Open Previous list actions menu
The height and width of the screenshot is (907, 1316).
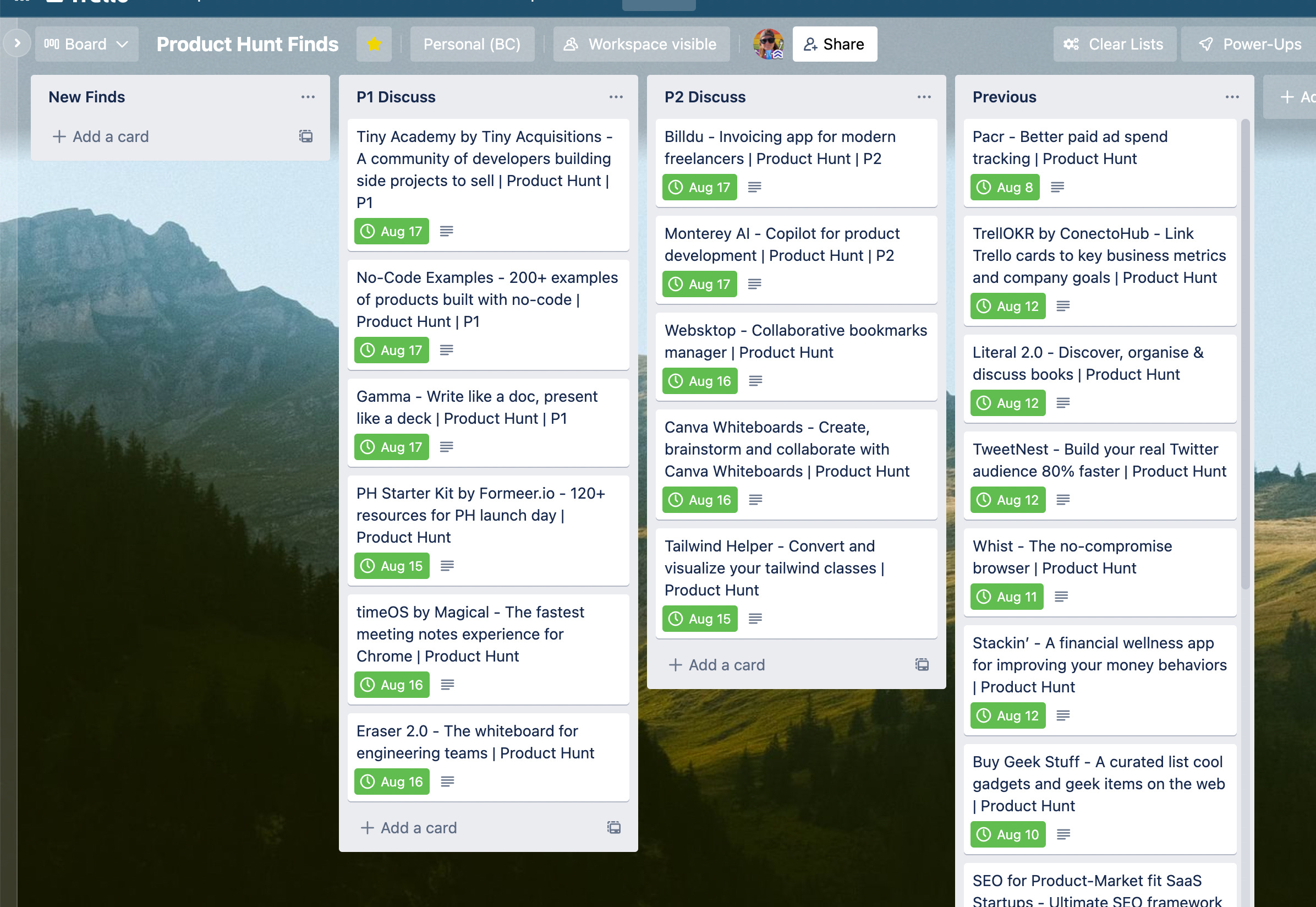tap(1232, 97)
